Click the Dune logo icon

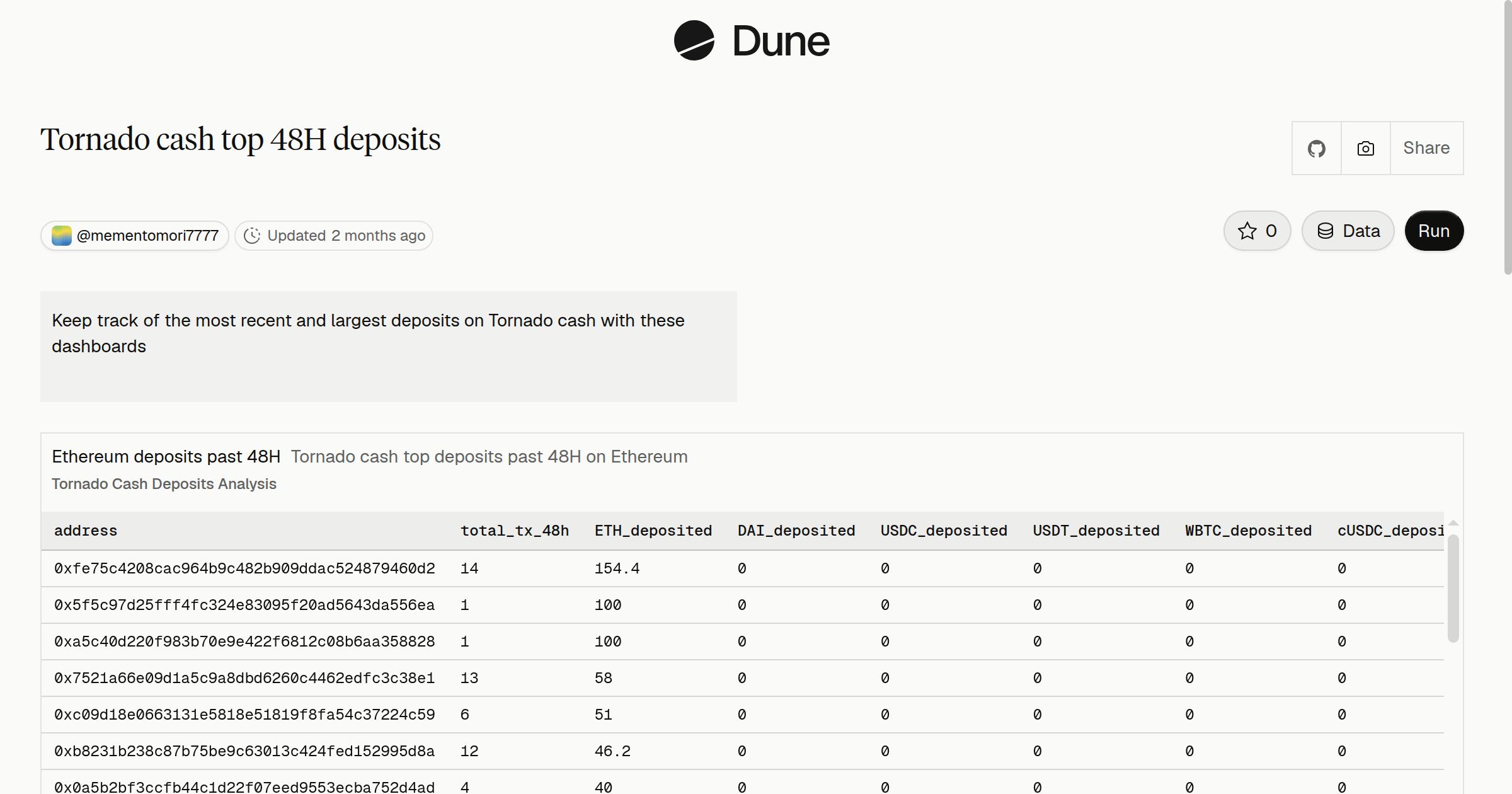694,40
